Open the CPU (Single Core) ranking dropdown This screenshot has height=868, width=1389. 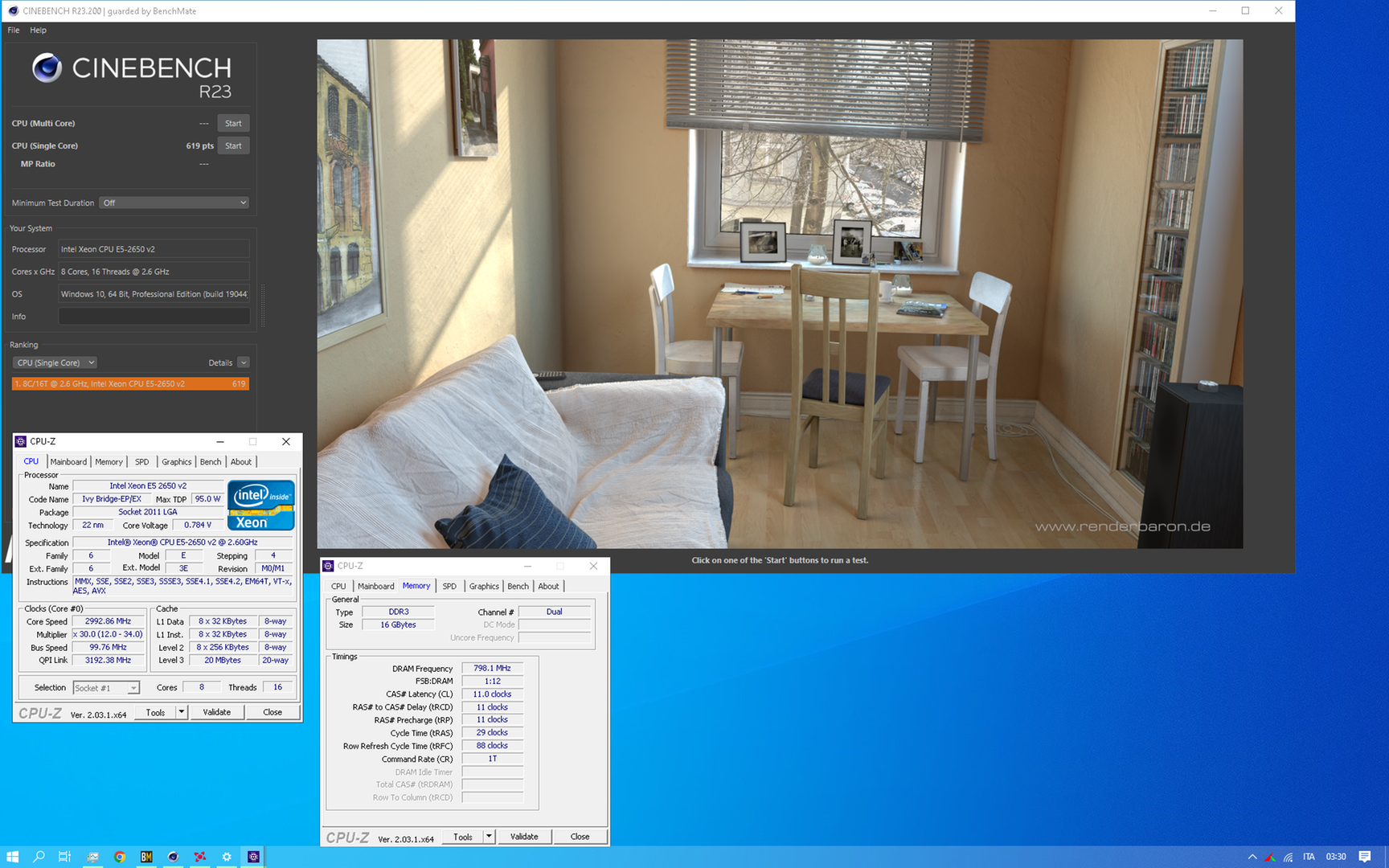55,362
